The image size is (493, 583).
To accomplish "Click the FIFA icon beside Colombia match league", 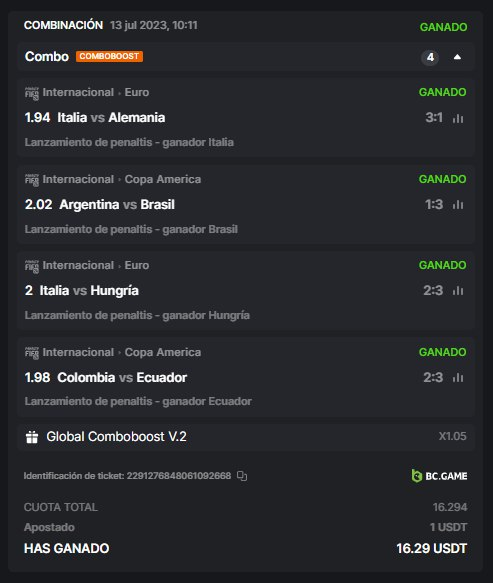I will click(x=32, y=353).
